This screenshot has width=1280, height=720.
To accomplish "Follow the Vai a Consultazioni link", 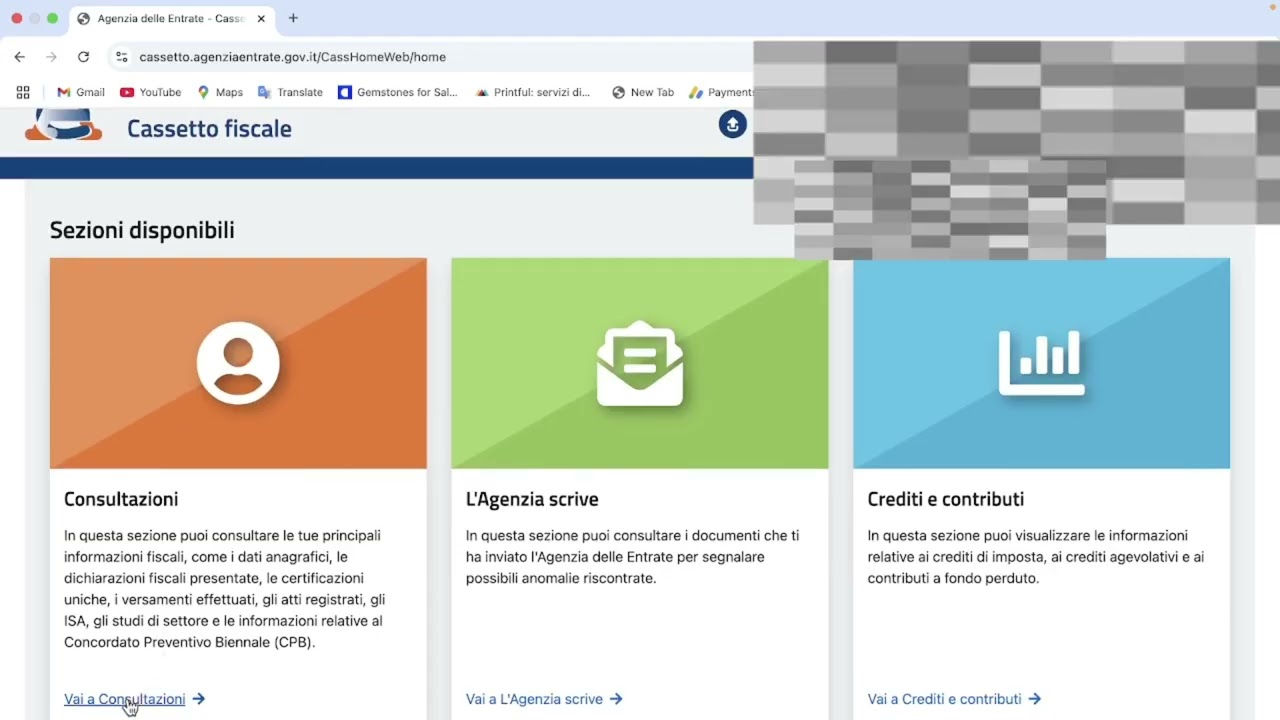I will point(125,699).
